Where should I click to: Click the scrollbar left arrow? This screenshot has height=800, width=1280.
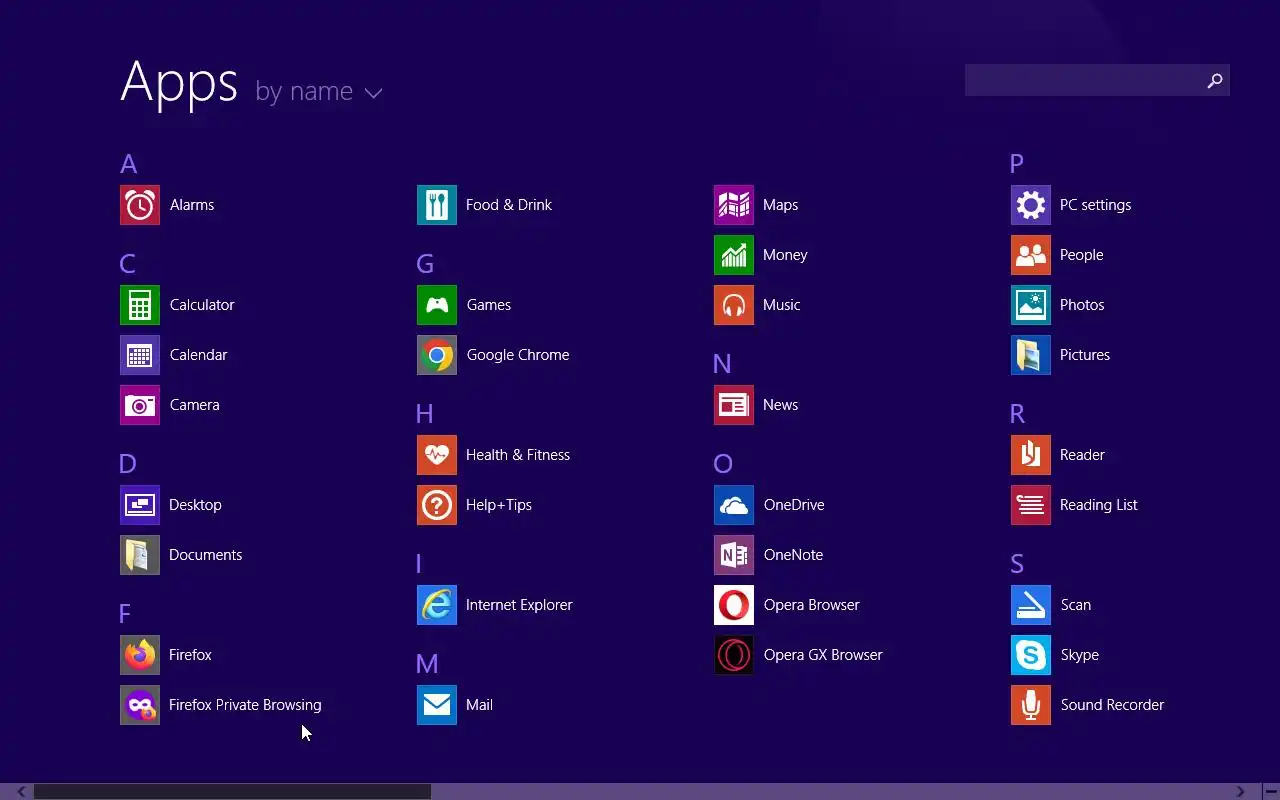[x=21, y=792]
